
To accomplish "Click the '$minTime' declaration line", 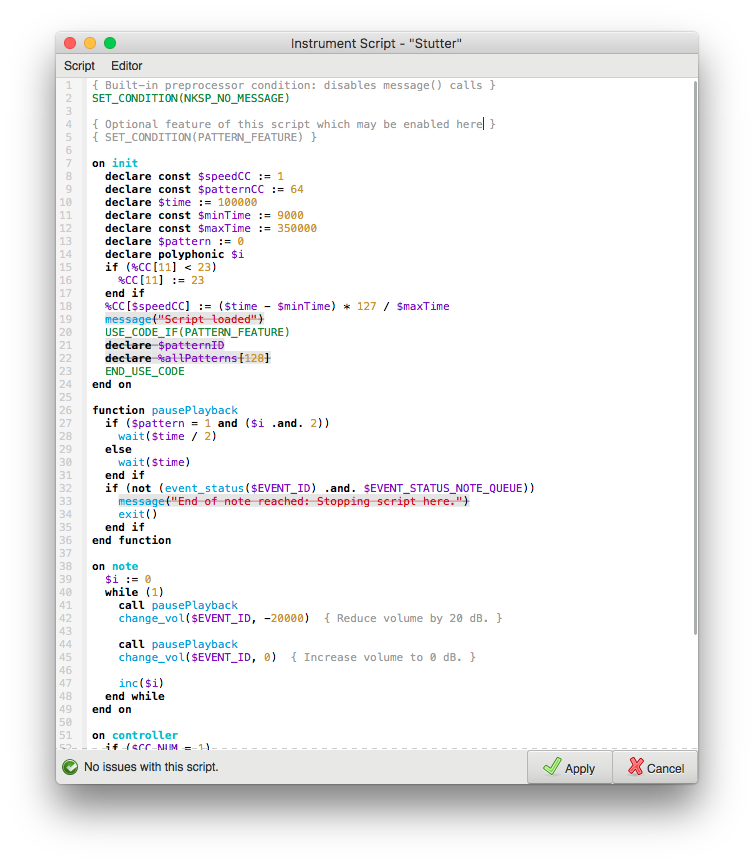I will coord(204,215).
